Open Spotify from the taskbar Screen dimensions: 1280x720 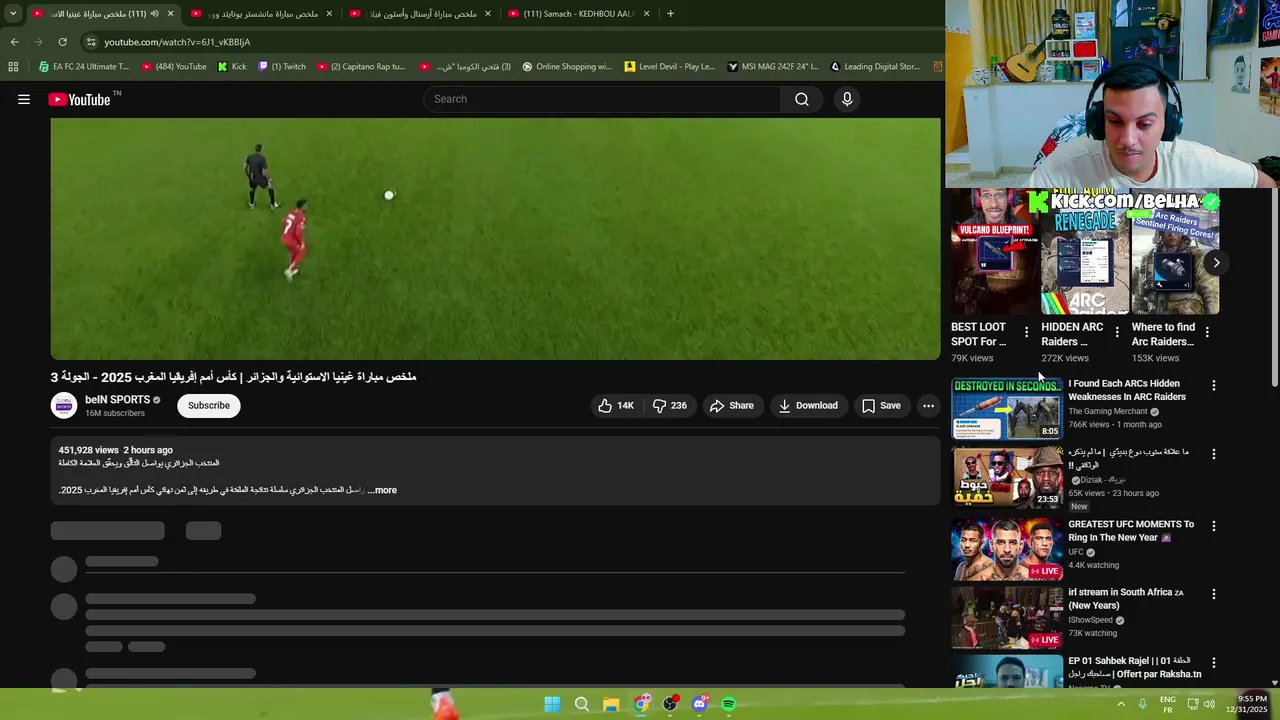(729, 704)
